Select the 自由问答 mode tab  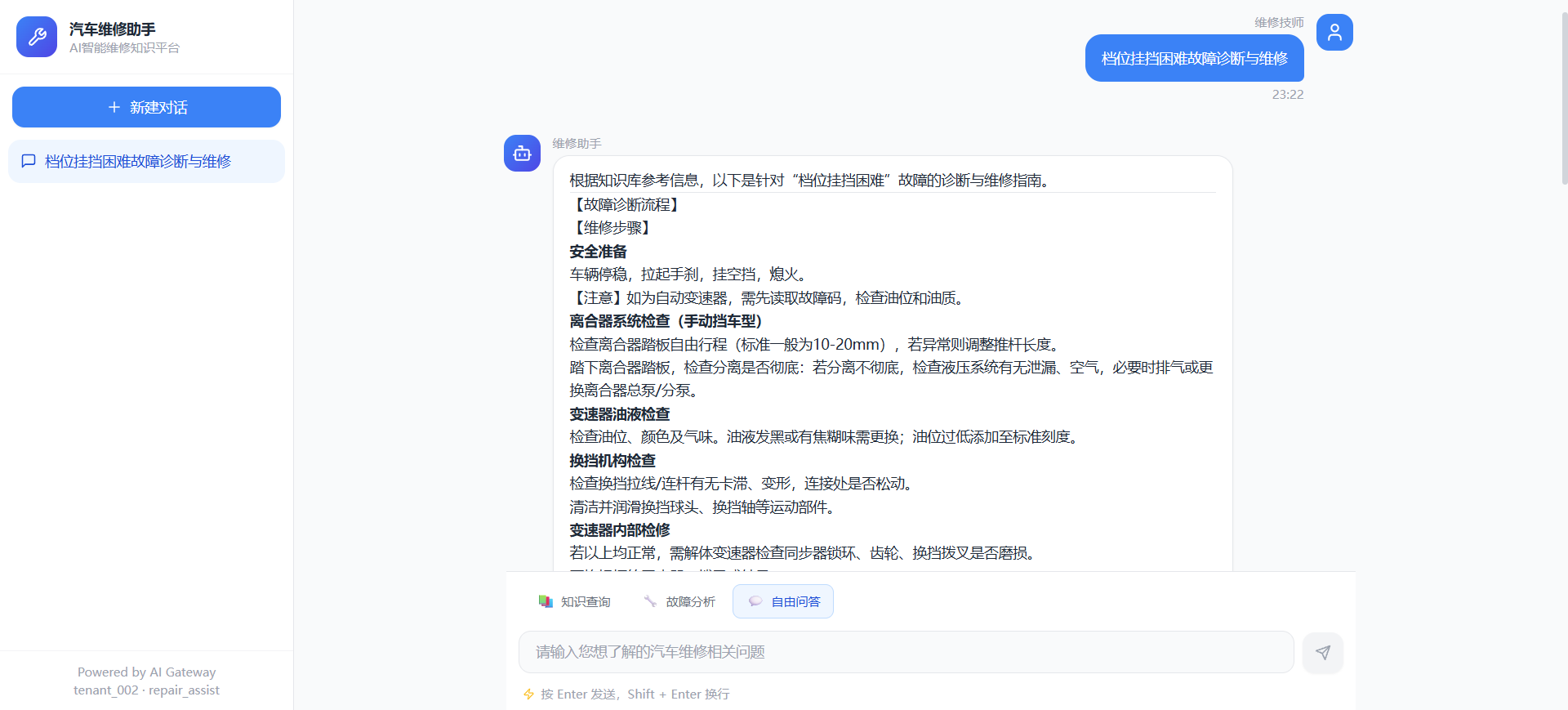click(x=783, y=601)
